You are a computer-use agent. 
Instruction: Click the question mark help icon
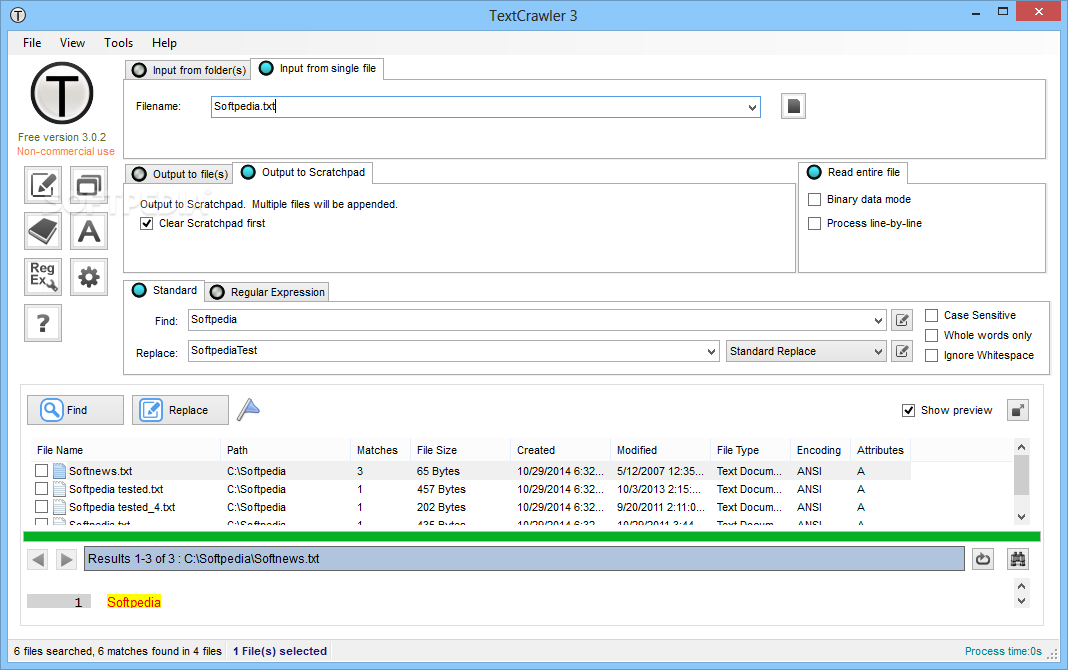pyautogui.click(x=43, y=323)
